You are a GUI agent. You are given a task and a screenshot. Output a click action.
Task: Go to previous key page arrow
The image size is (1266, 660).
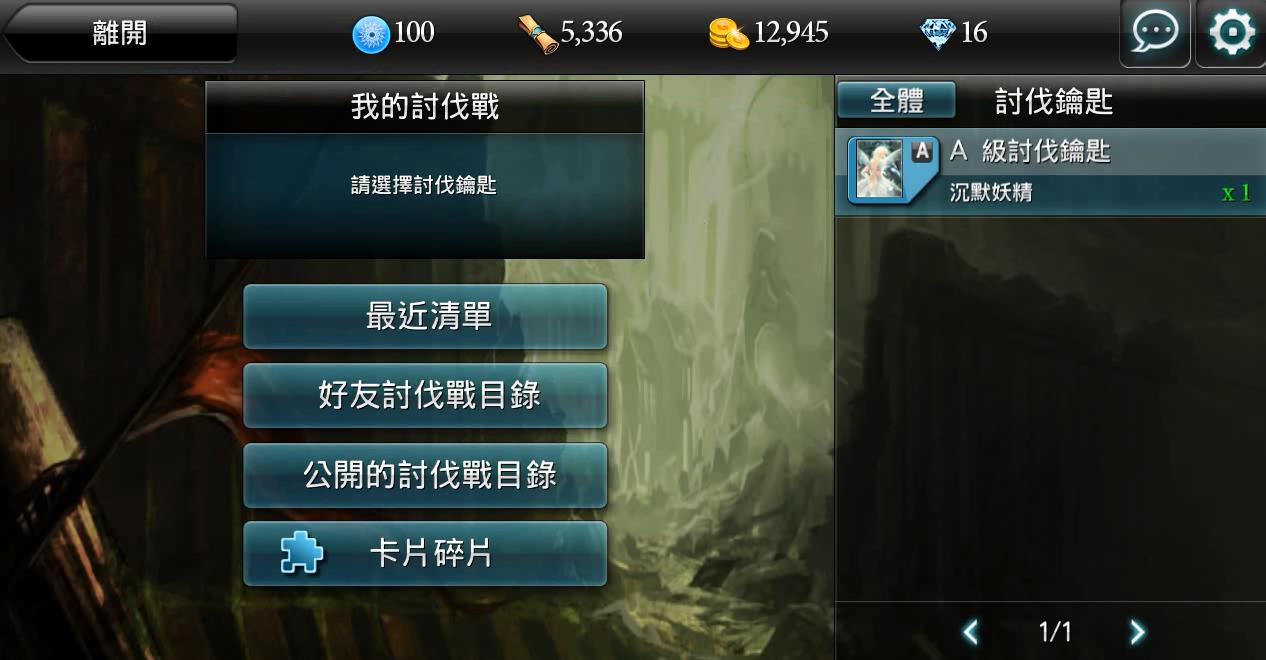coord(970,631)
